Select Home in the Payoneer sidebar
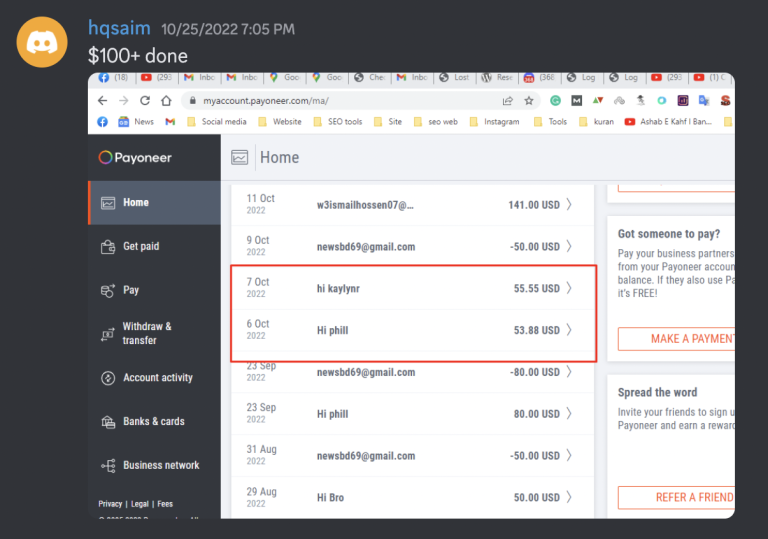Screen dimensions: 768x539 135,203
